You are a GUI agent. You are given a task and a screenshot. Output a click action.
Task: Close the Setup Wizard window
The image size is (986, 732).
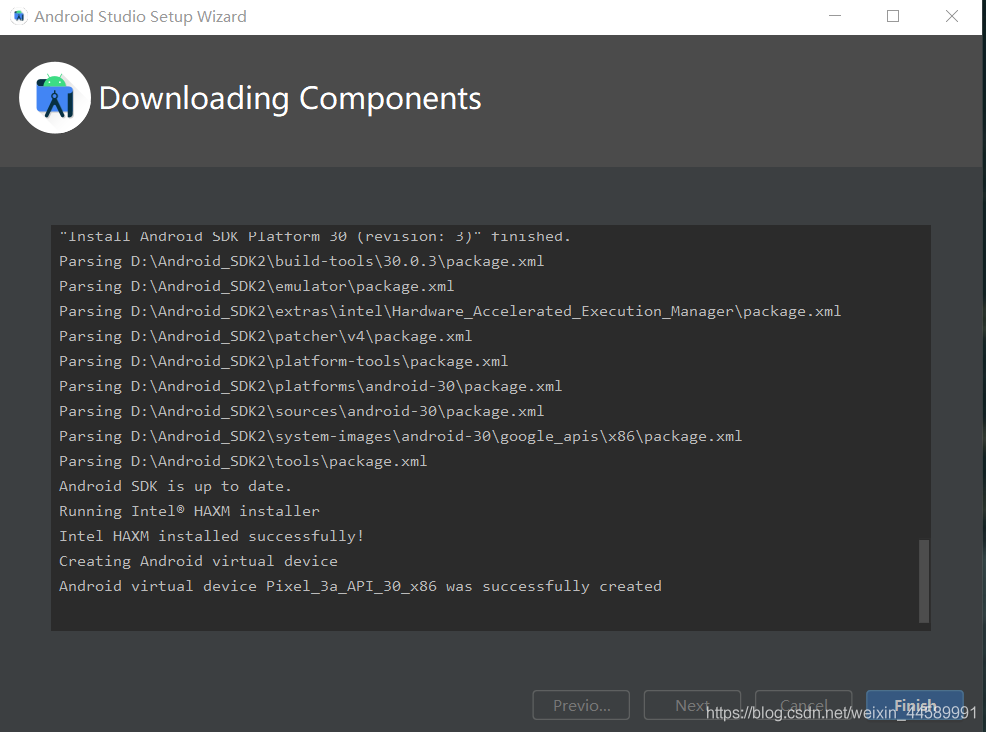pos(952,16)
